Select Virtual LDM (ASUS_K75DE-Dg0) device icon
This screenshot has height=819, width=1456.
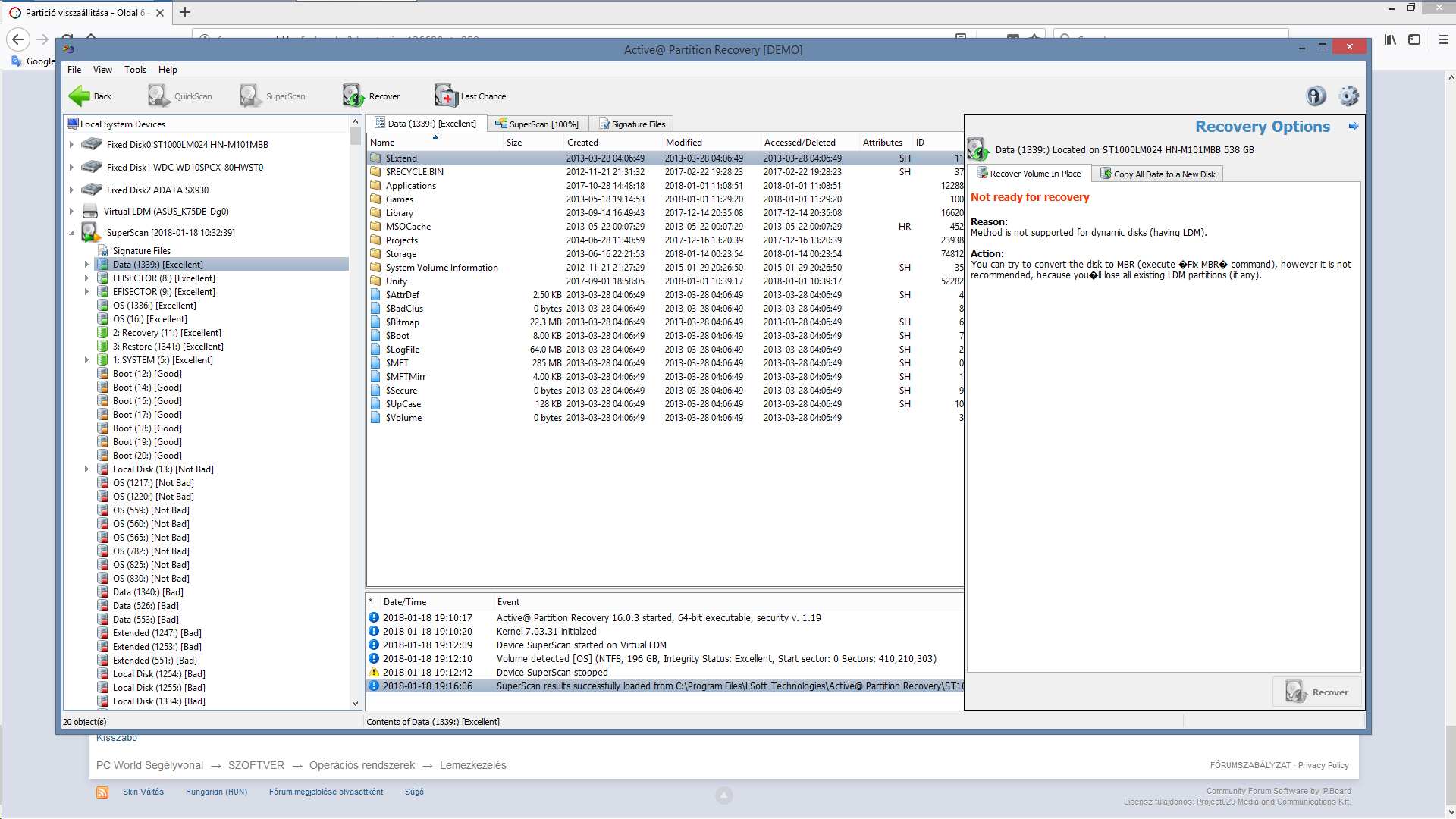click(90, 212)
